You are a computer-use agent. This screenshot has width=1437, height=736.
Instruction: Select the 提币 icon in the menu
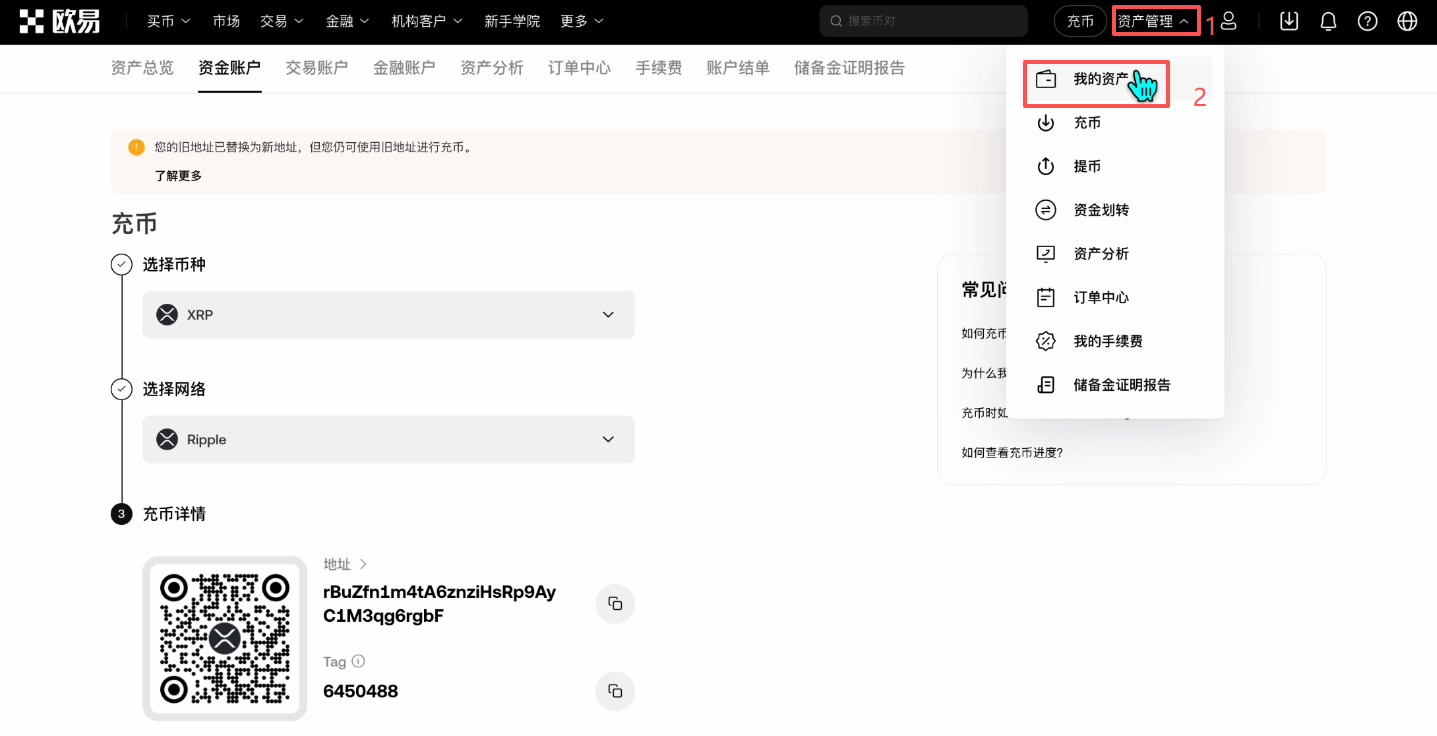click(x=1045, y=166)
